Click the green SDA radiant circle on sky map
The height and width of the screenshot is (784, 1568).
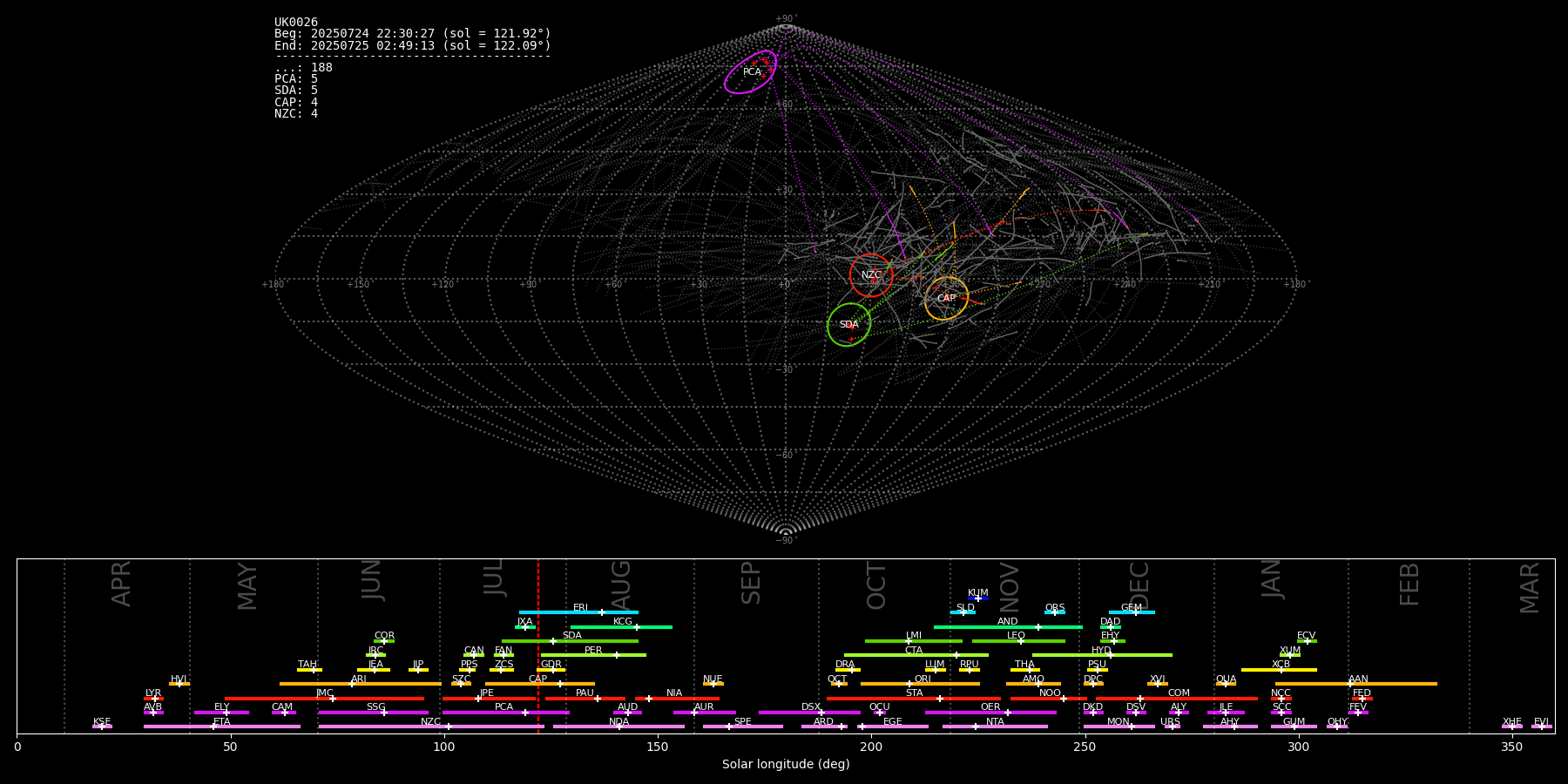[x=849, y=325]
